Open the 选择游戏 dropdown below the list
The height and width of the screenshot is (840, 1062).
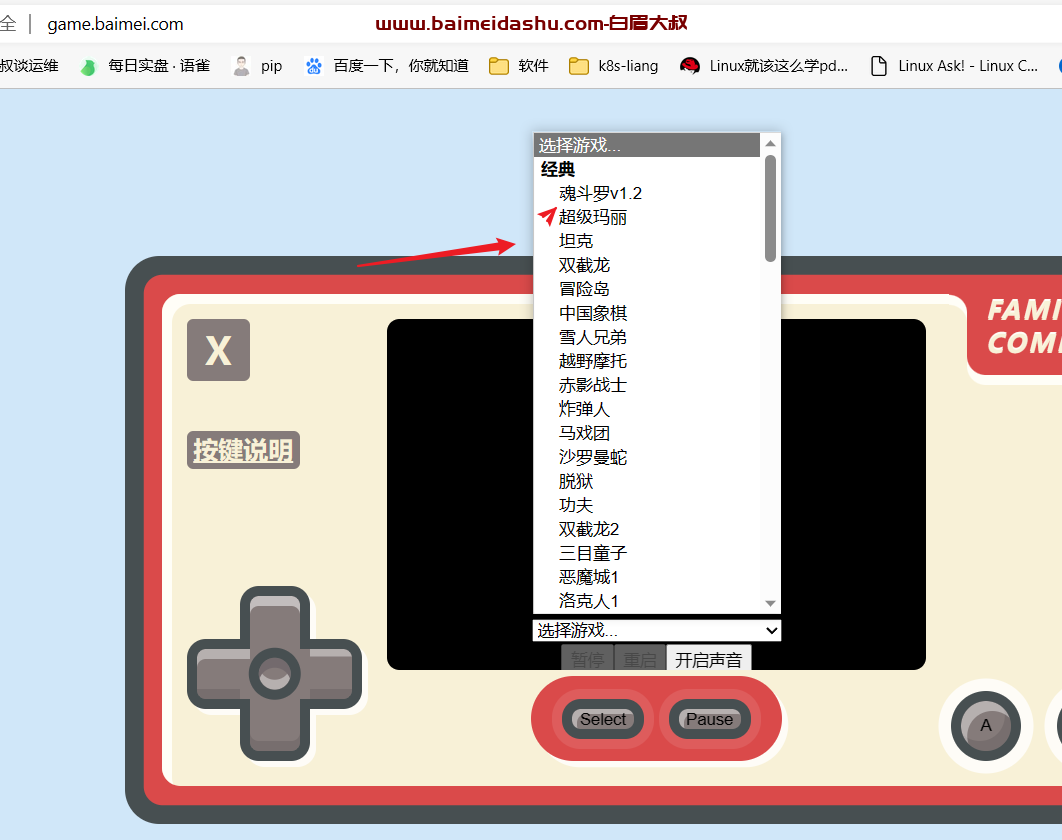click(657, 631)
